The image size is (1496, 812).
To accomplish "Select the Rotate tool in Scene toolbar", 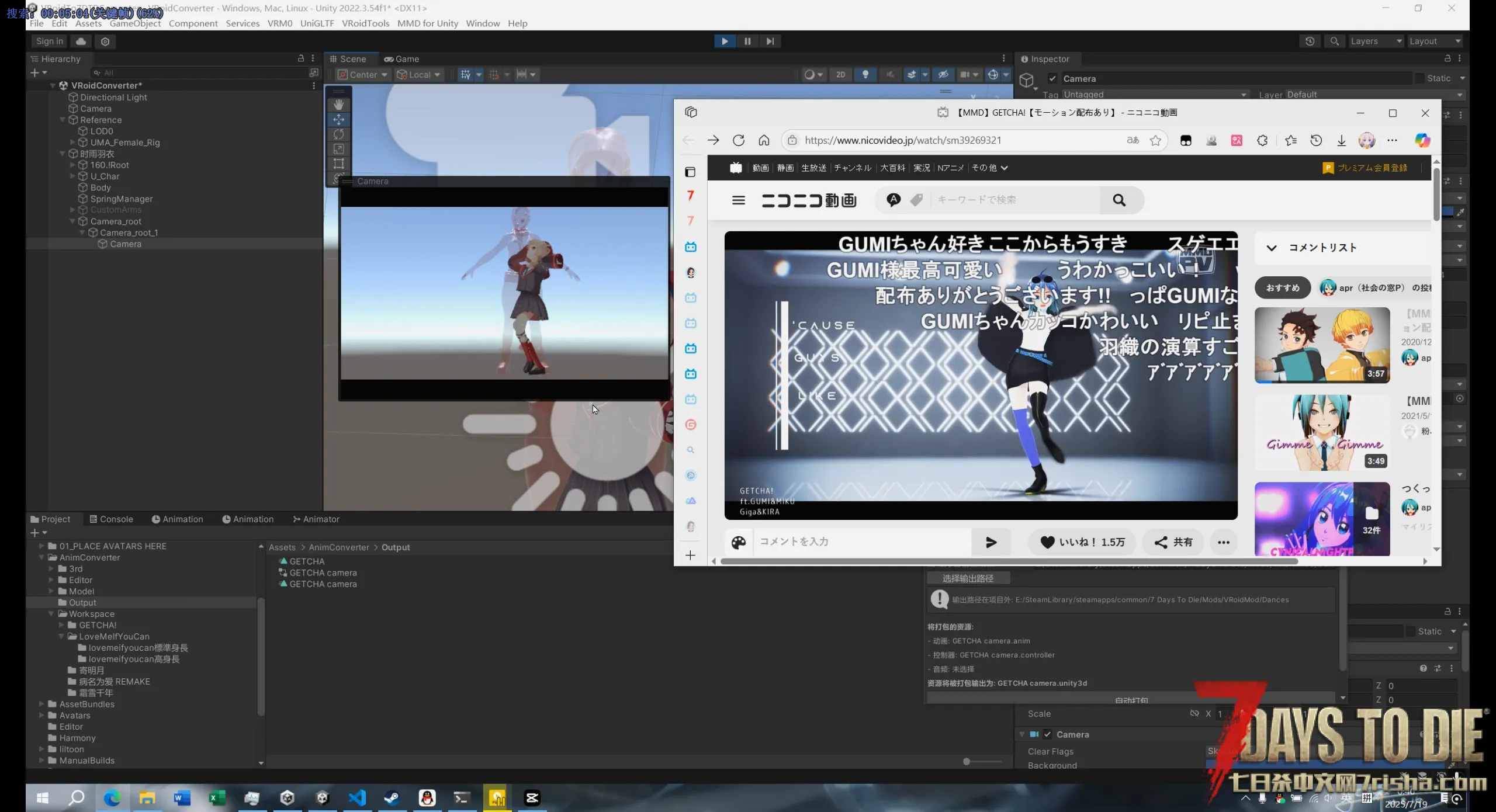I will tap(339, 134).
